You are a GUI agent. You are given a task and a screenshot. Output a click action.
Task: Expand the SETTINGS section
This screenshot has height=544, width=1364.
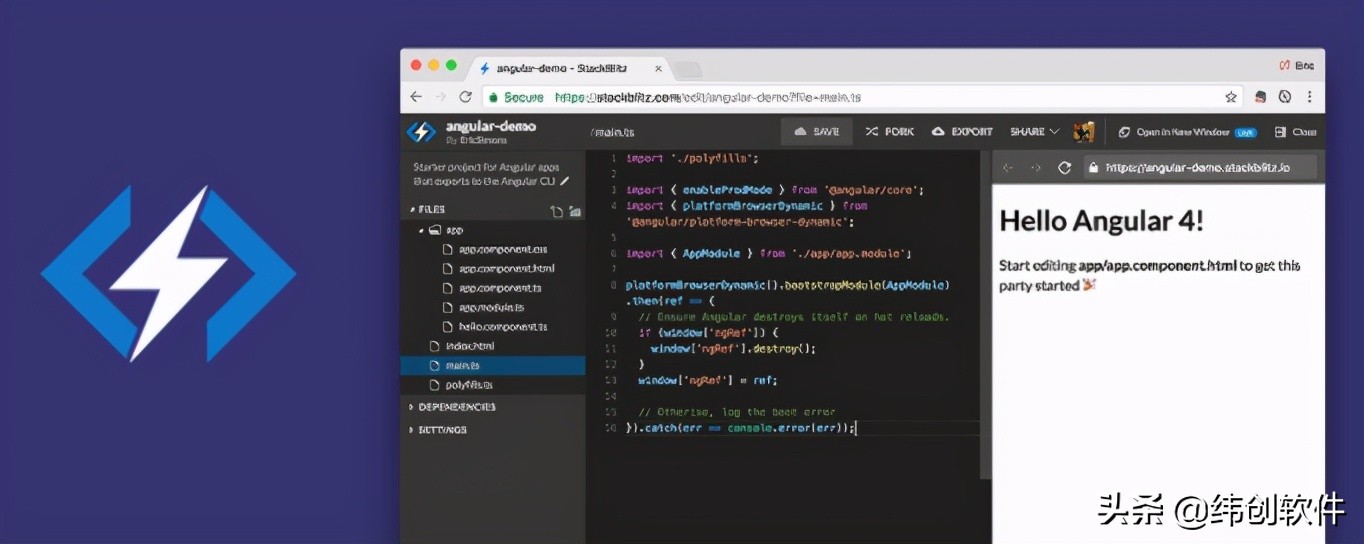pos(438,430)
